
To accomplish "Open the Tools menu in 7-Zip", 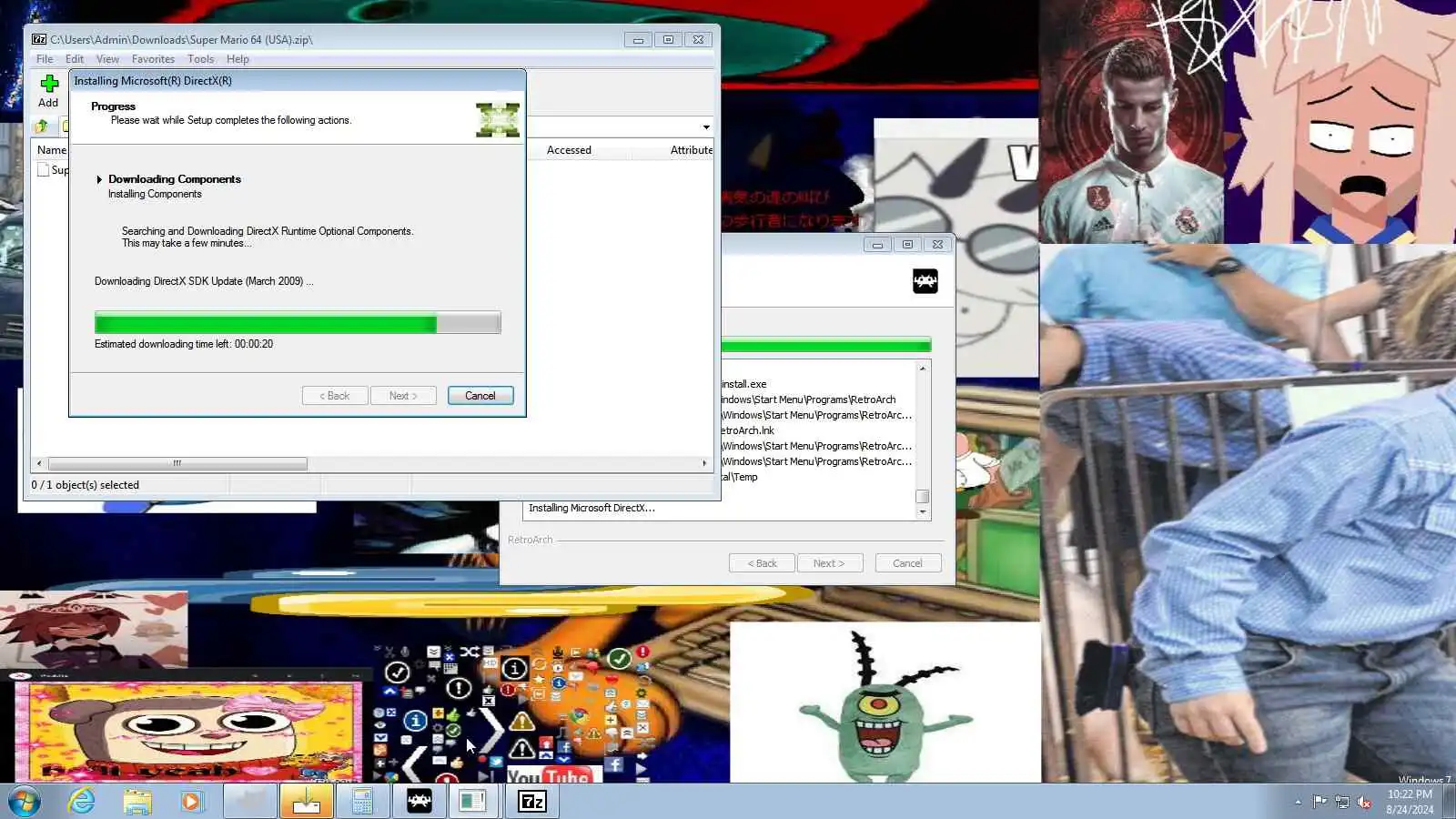I will [201, 59].
